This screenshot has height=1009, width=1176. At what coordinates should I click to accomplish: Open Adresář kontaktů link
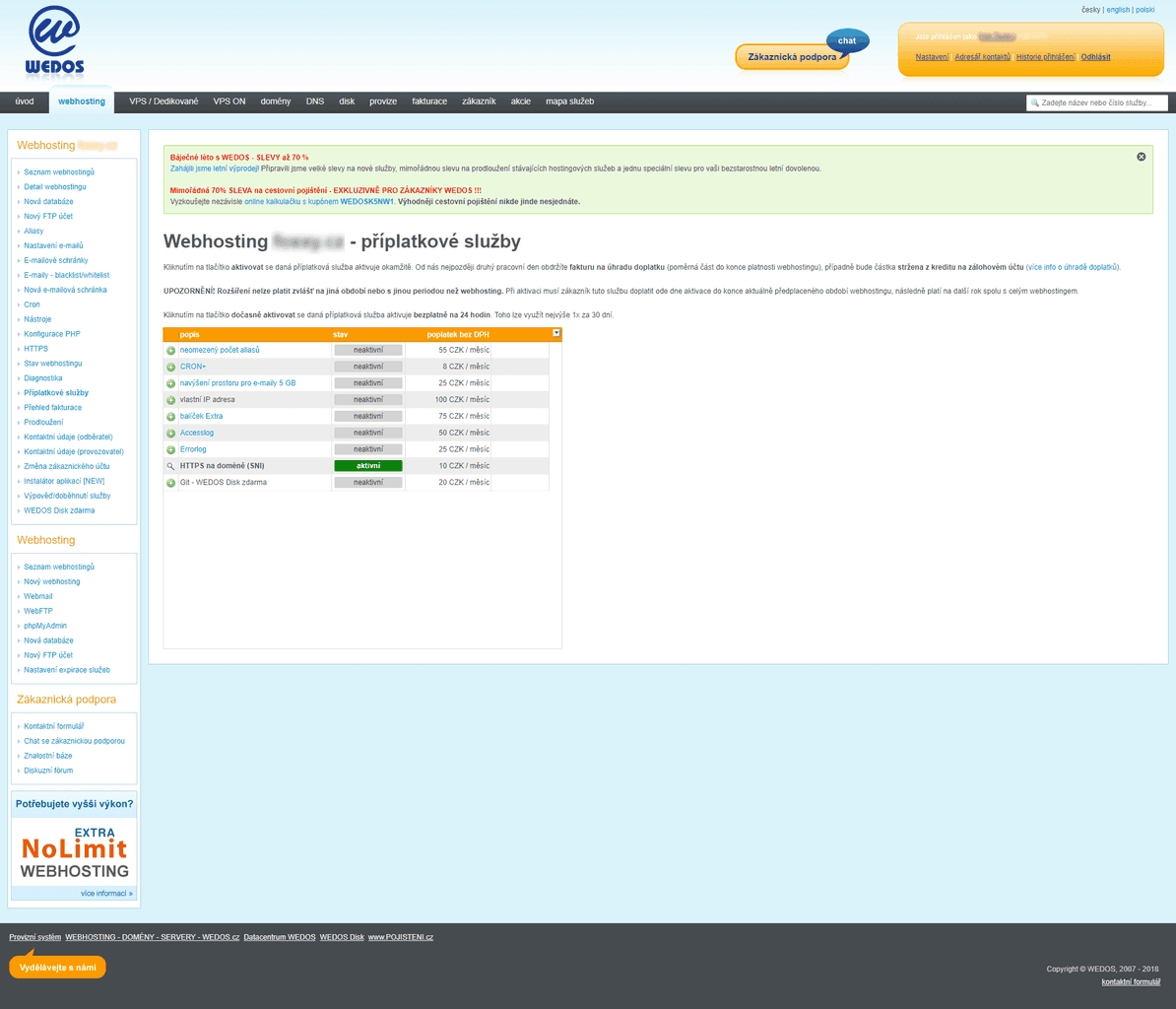(983, 57)
